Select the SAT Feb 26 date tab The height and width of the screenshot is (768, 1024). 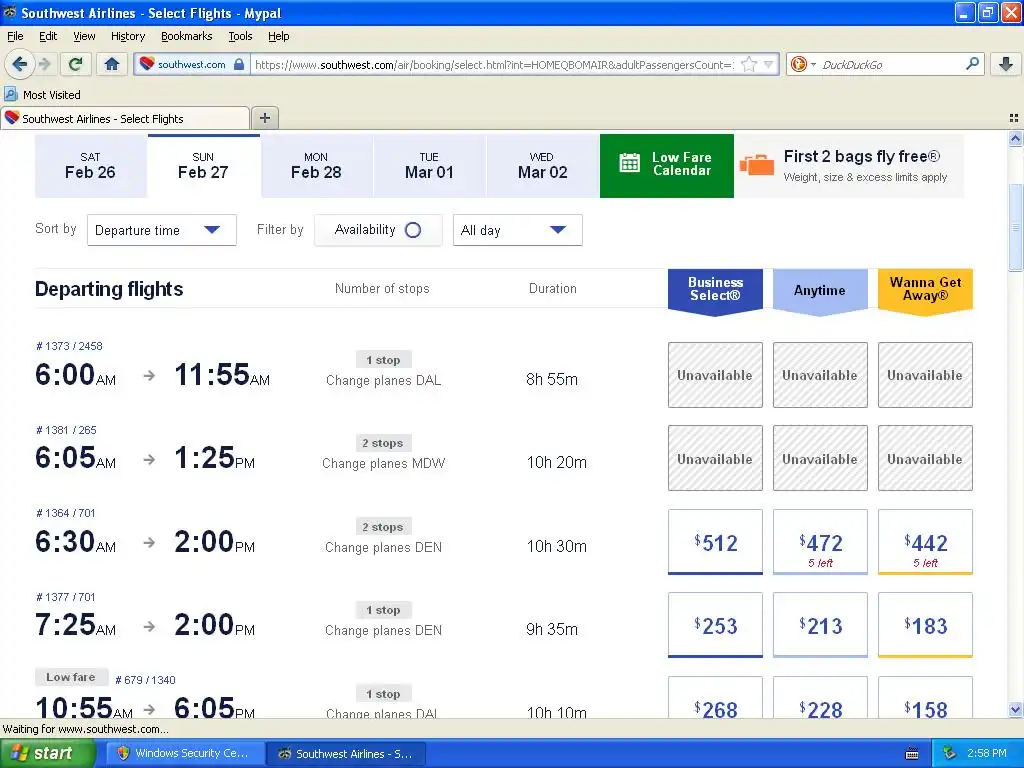click(x=91, y=166)
